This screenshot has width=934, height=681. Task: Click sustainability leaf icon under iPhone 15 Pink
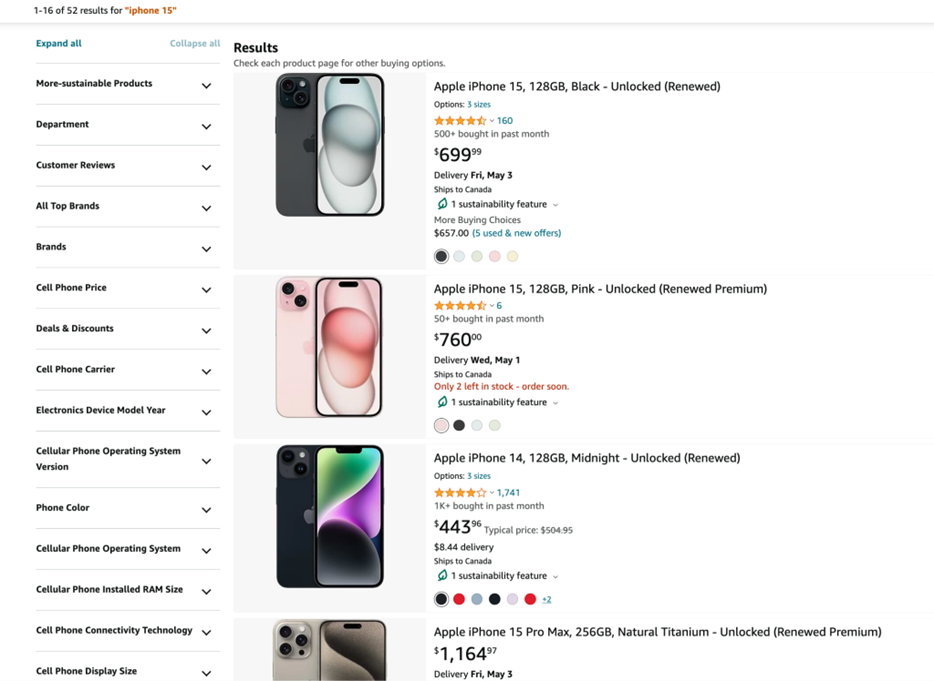[442, 402]
